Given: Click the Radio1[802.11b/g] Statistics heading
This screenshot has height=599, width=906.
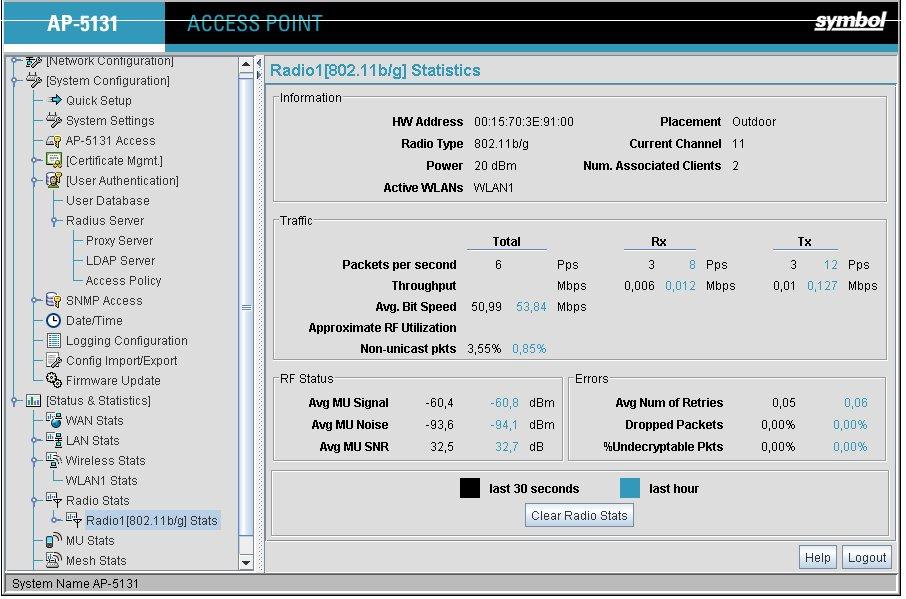Looking at the screenshot, I should 376,70.
